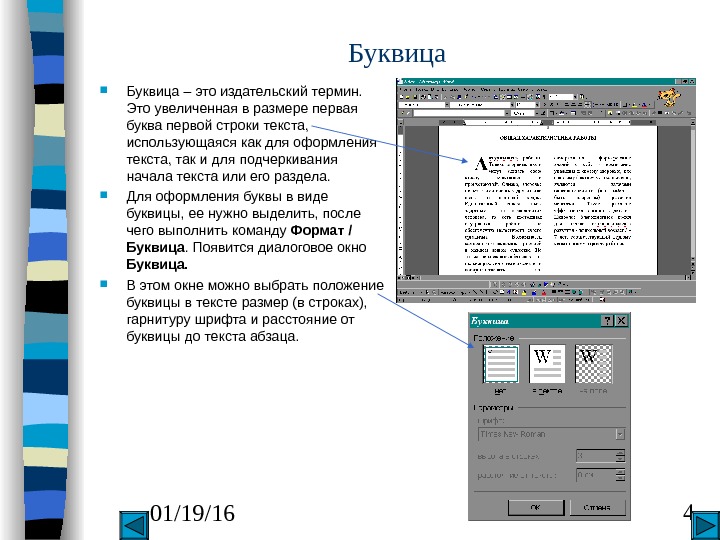
Task: Click the Open icon in Word toolbar
Action: click(408, 97)
